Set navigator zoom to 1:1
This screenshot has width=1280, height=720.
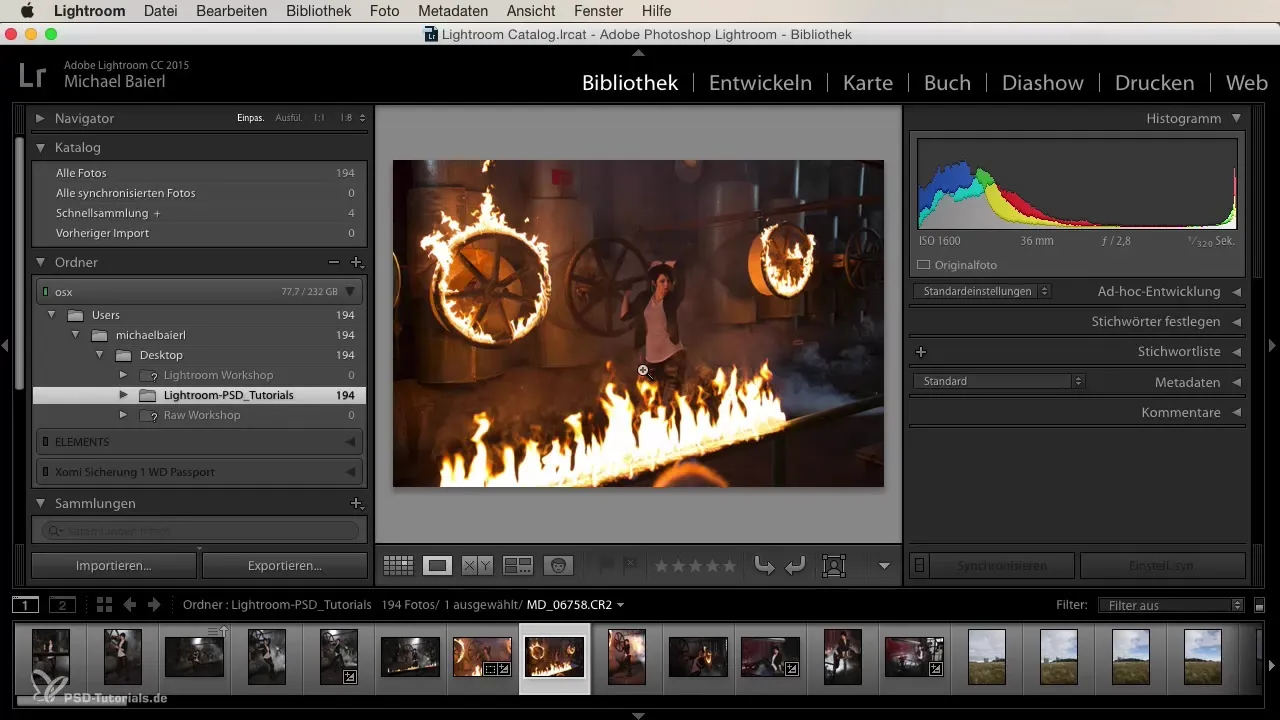coord(319,118)
